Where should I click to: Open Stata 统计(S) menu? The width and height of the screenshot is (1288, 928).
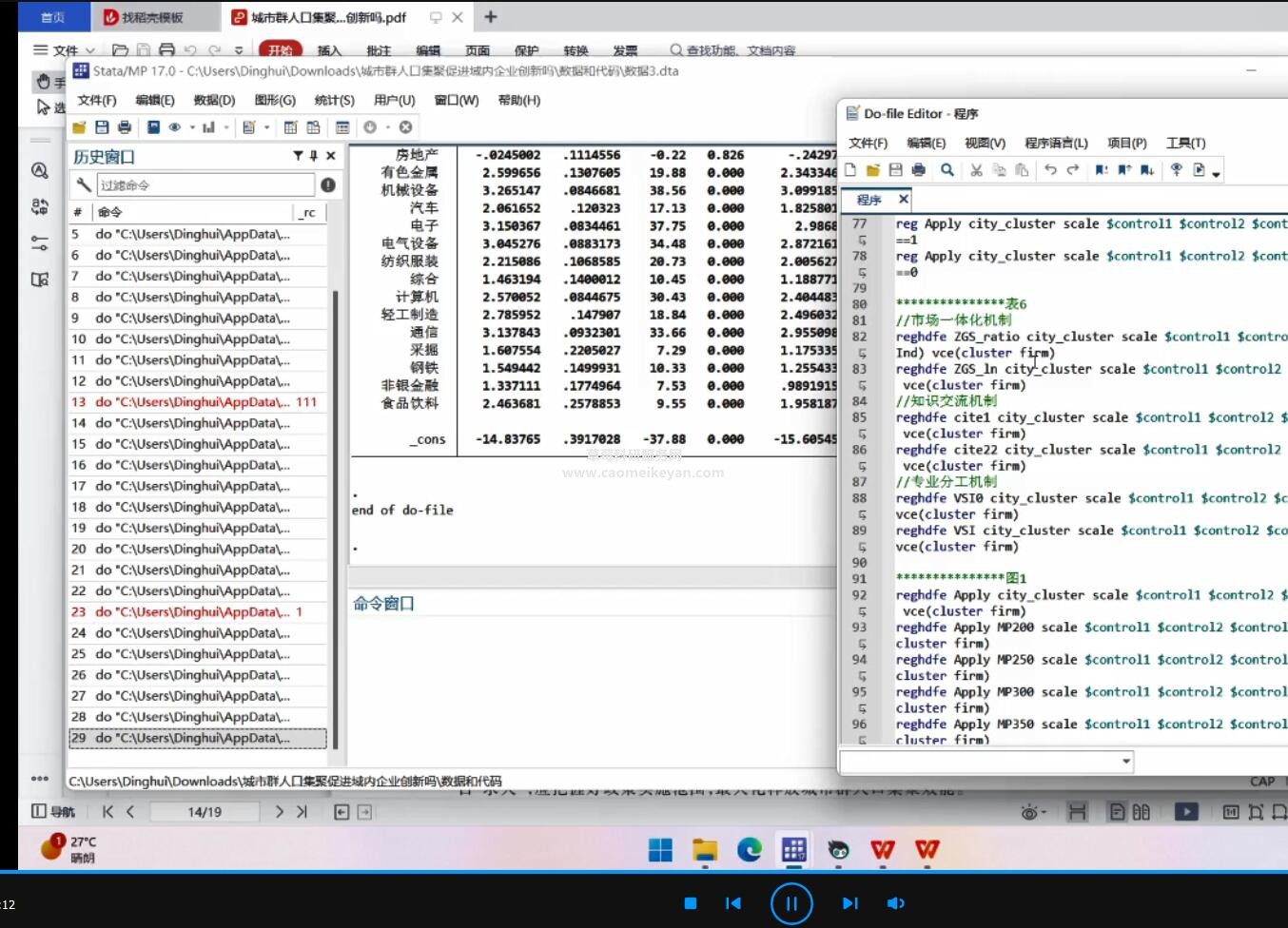coord(334,100)
